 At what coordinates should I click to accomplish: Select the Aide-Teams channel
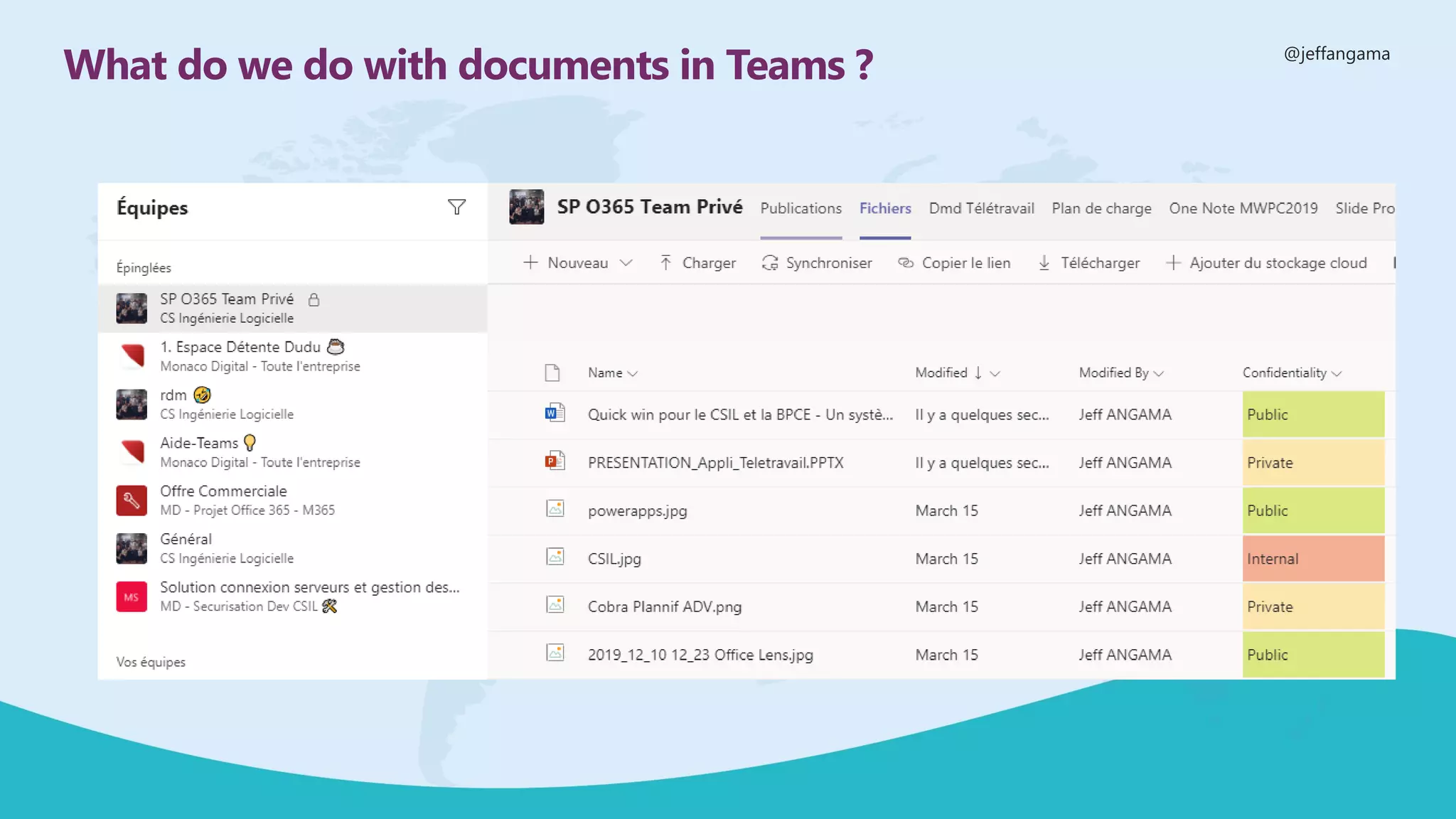pos(293,452)
